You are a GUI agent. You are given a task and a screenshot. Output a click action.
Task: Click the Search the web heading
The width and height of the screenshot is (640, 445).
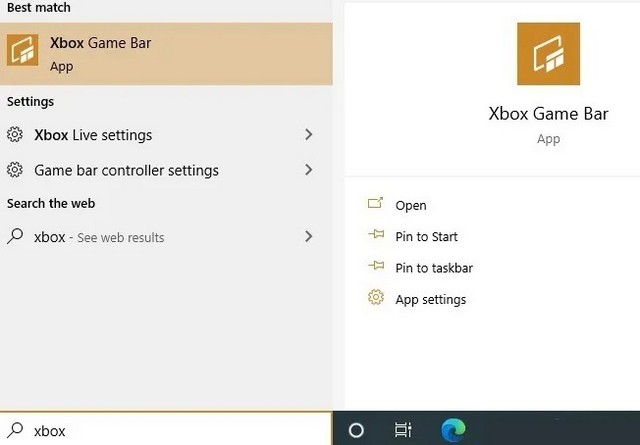tap(51, 203)
